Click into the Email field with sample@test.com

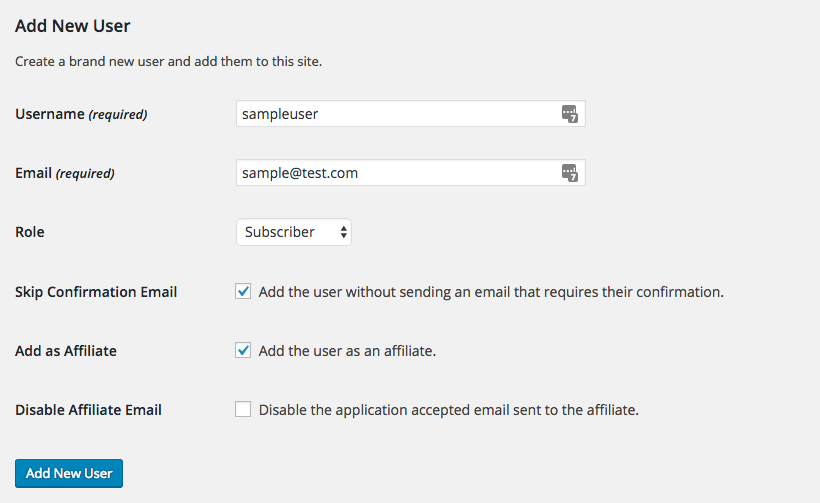pos(396,173)
